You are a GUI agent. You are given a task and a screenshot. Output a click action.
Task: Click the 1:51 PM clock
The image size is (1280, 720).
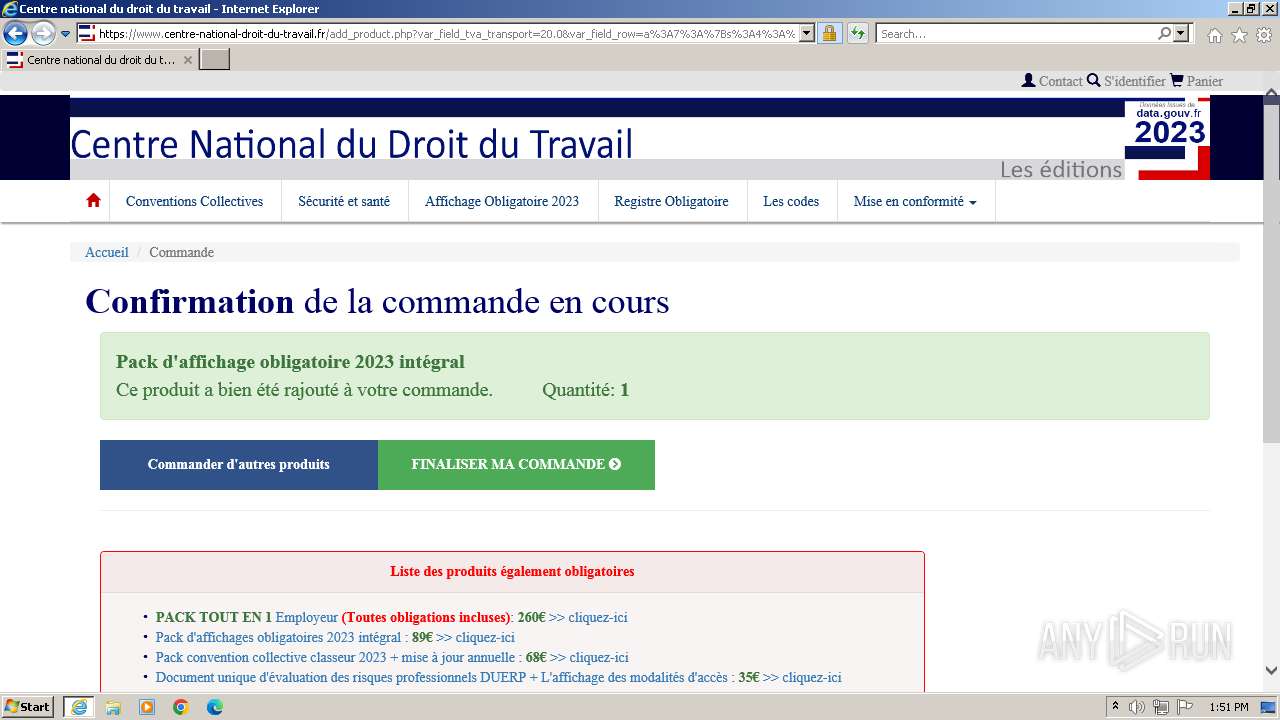(1229, 707)
